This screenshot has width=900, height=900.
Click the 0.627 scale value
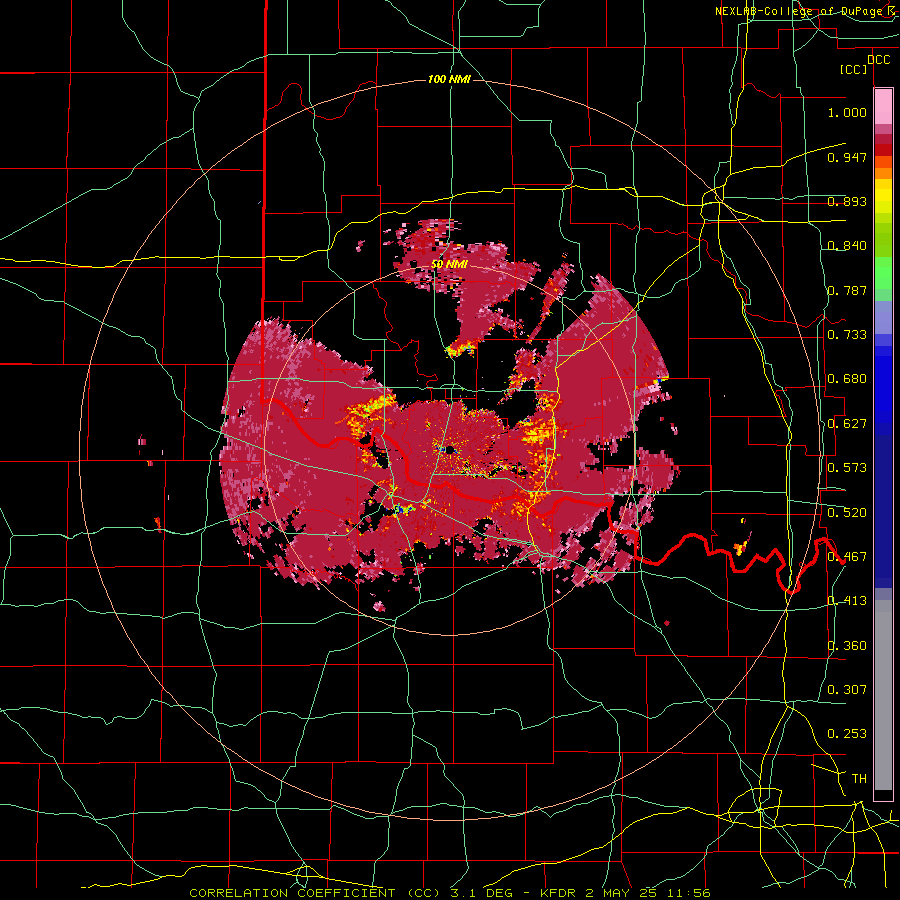click(847, 424)
